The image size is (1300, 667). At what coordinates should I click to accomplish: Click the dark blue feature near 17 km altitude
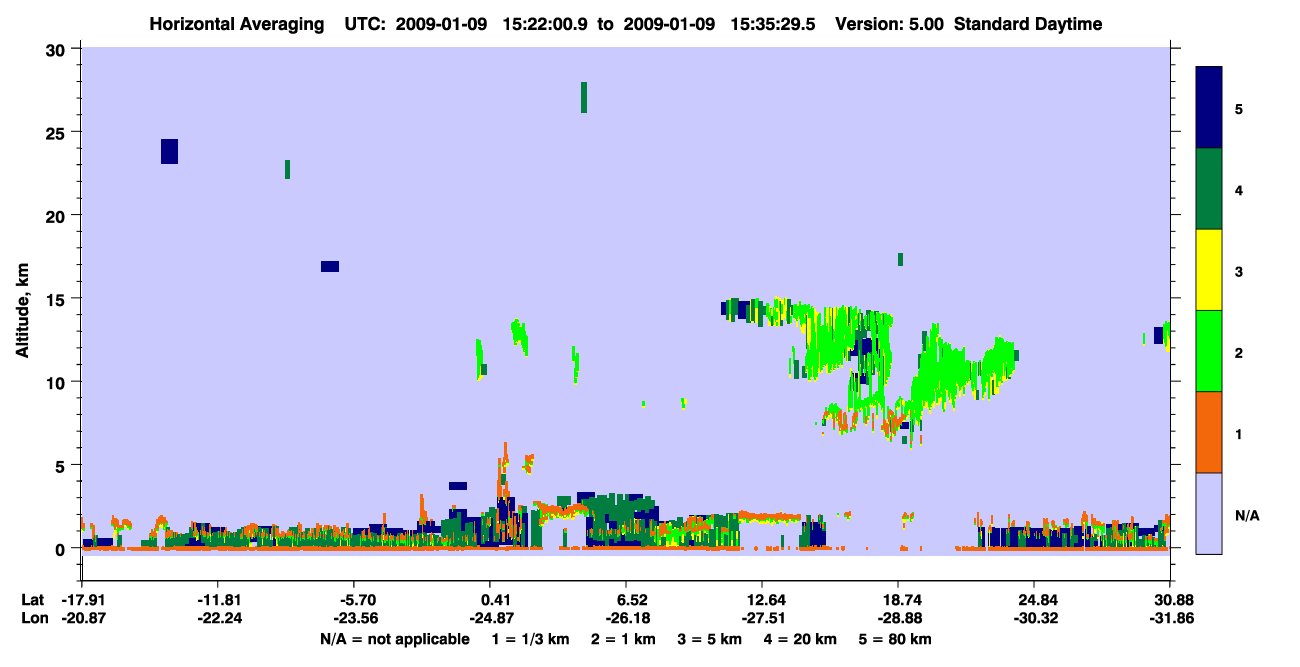(330, 266)
